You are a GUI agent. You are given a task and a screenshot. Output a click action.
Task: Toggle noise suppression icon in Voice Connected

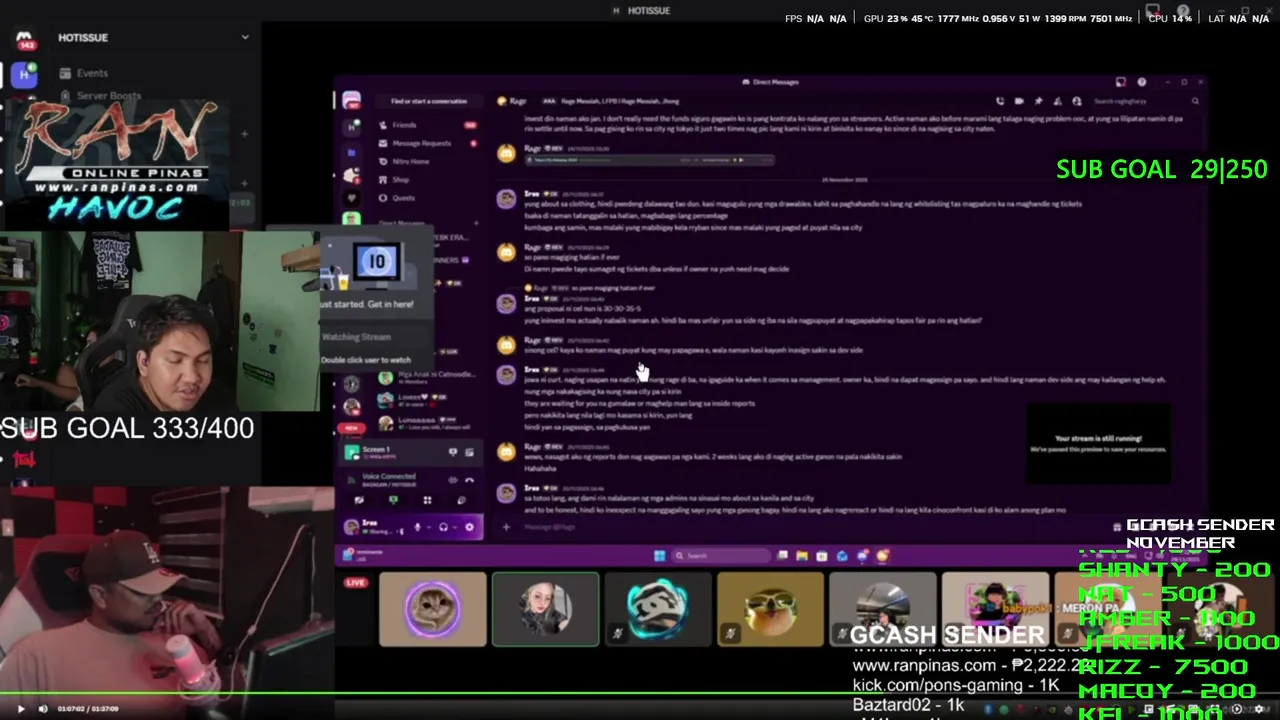[x=452, y=480]
